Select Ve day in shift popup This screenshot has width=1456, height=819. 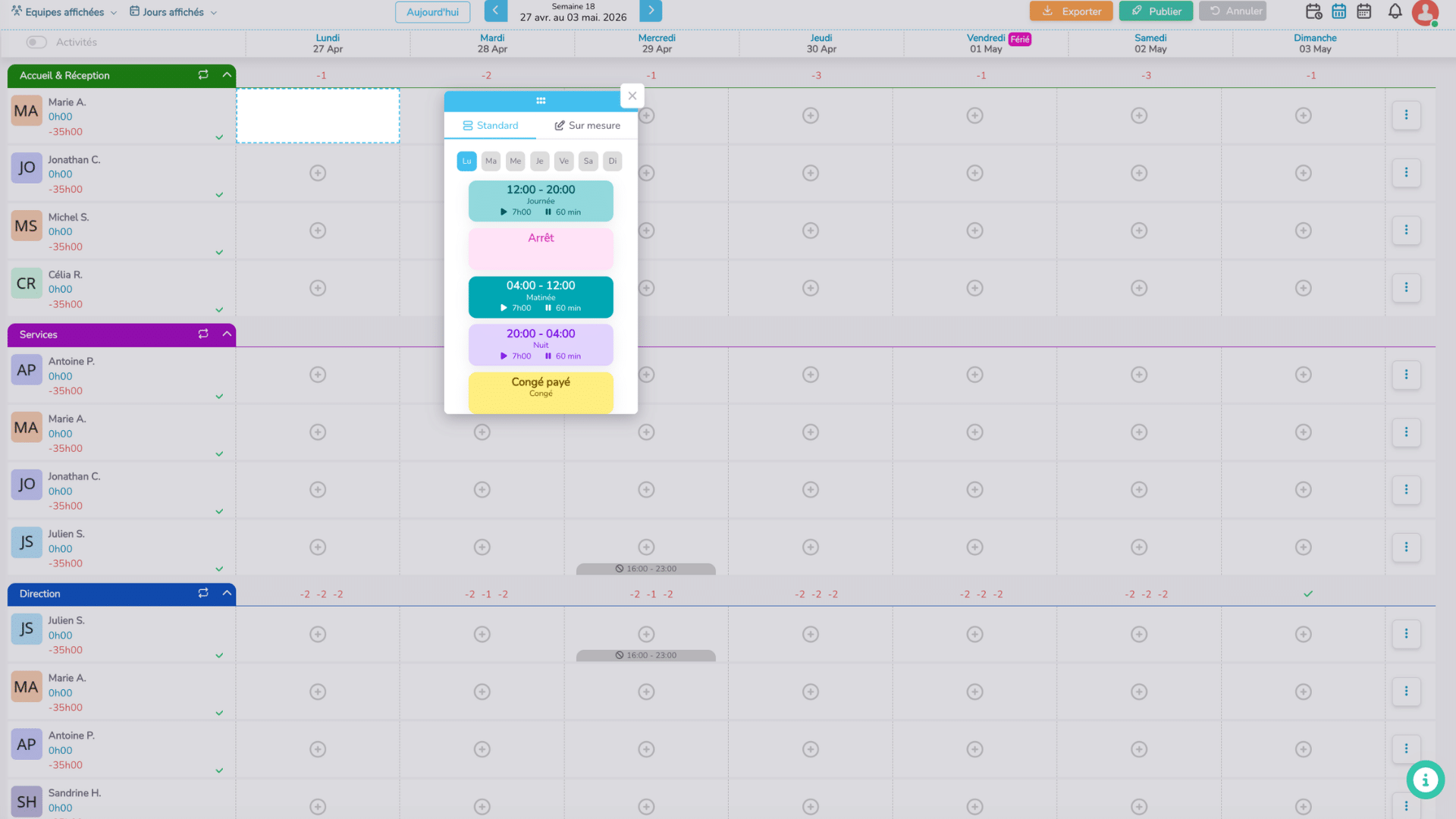pyautogui.click(x=563, y=161)
